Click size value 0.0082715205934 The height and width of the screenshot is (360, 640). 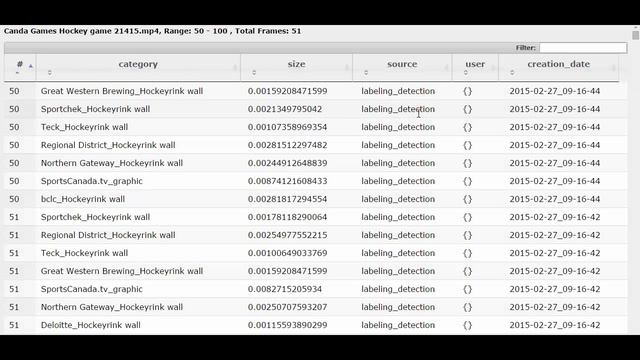point(284,289)
